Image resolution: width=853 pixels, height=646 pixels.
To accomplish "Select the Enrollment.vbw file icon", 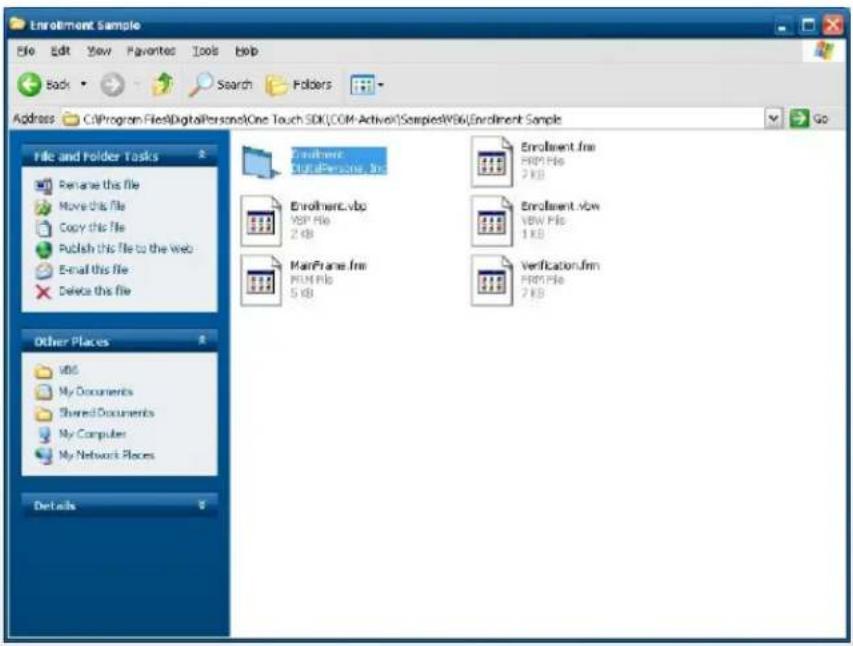I will point(492,221).
